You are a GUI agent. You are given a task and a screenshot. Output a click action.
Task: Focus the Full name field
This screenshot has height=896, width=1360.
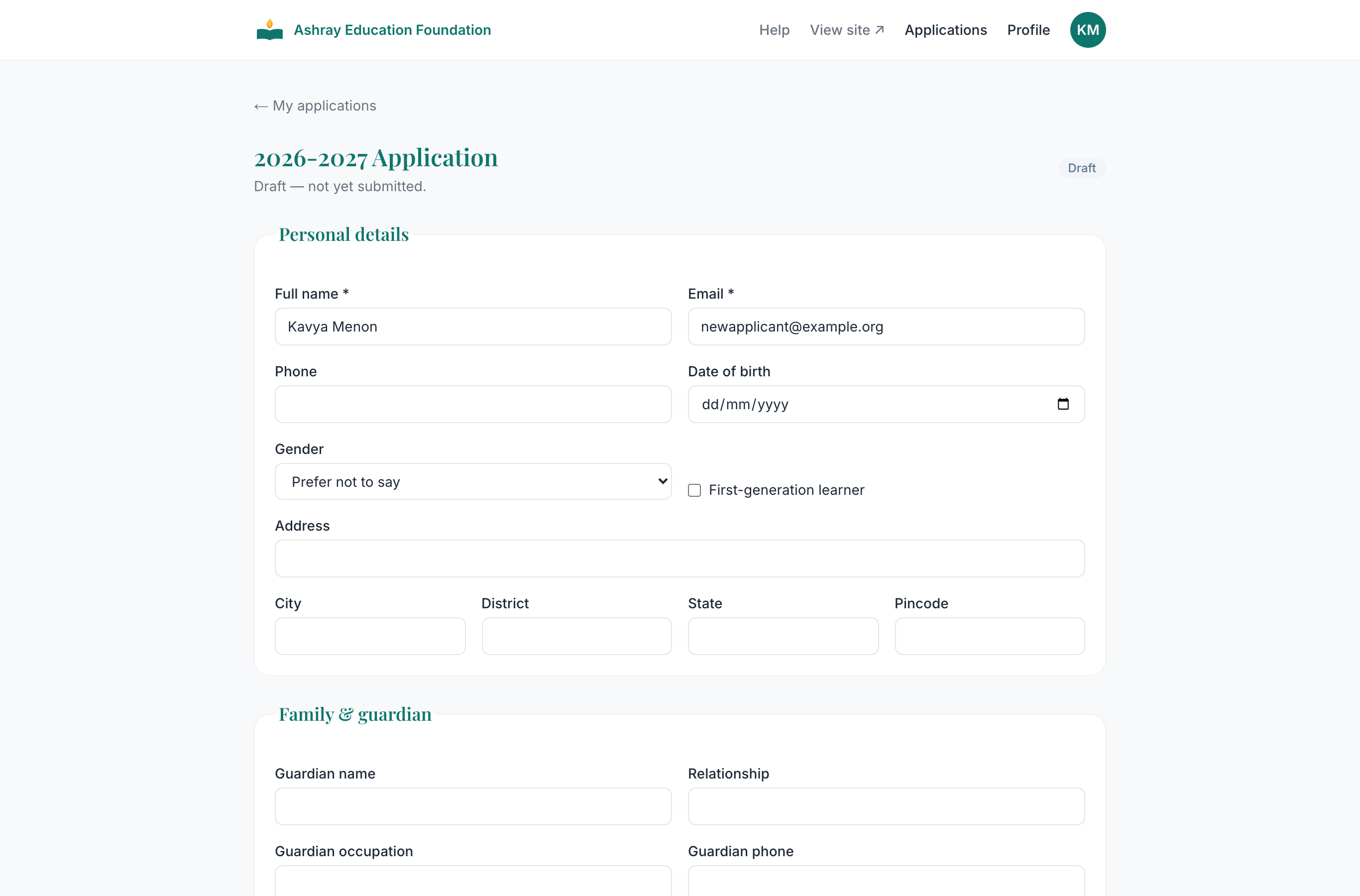473,327
